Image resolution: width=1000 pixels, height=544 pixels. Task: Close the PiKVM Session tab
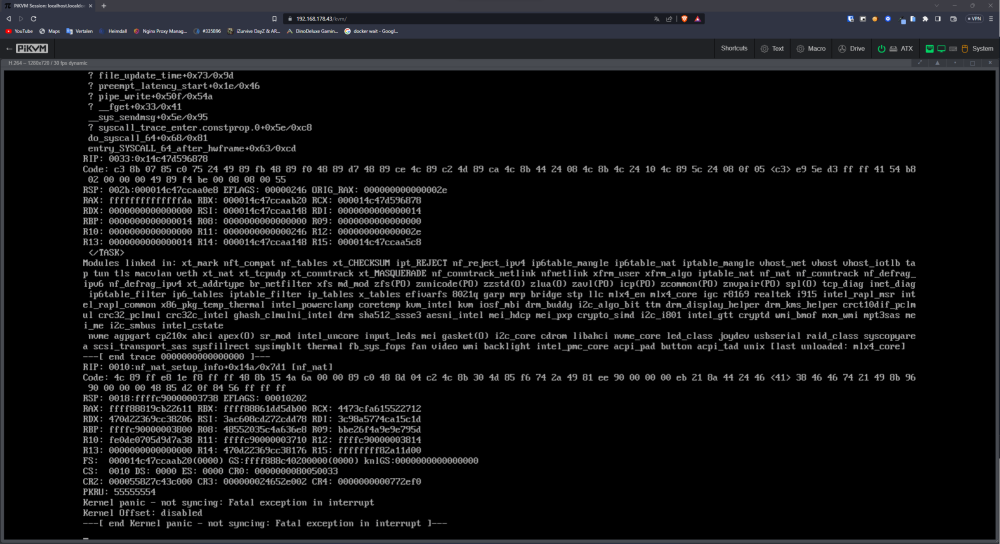pos(91,6)
